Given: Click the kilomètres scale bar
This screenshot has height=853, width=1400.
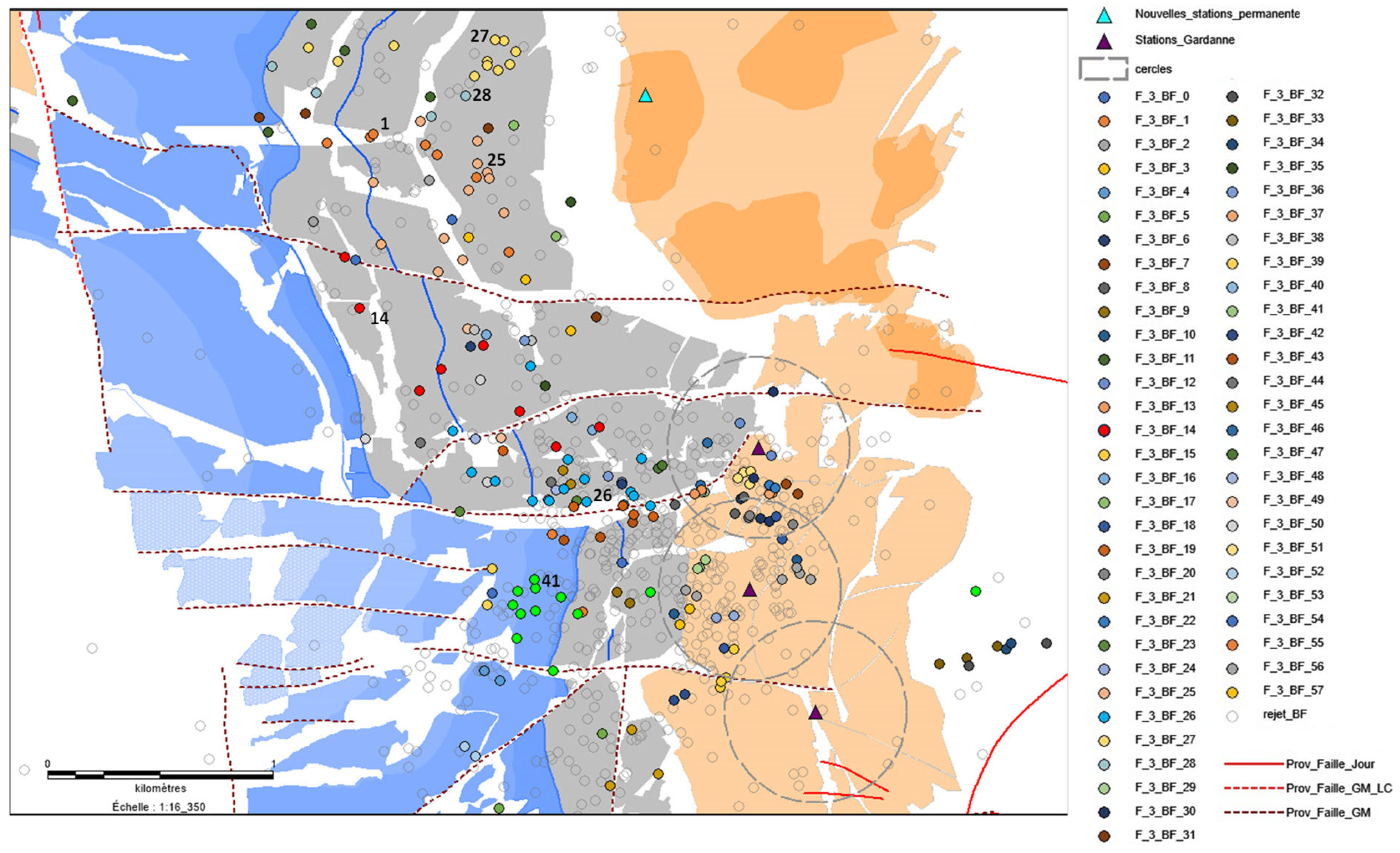Looking at the screenshot, I should tap(160, 775).
